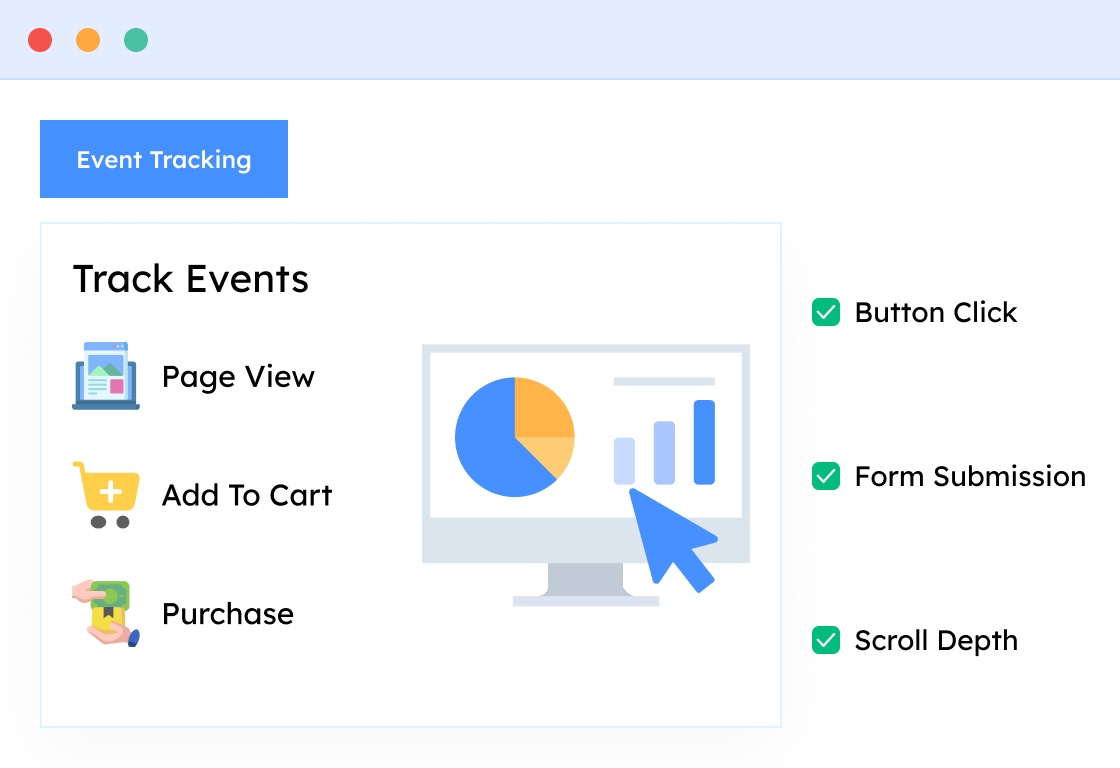Screen dimensions: 1120x768
Task: Click the shortest light blue chart bar
Action: coord(624,461)
